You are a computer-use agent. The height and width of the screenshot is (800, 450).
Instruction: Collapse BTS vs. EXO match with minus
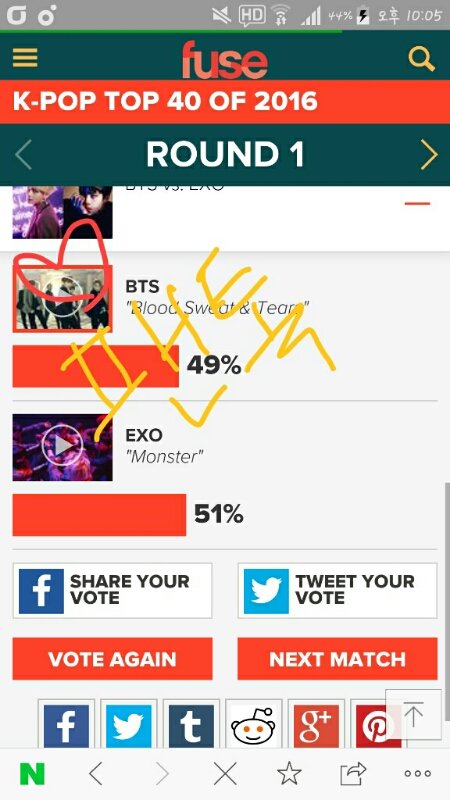pos(417,204)
